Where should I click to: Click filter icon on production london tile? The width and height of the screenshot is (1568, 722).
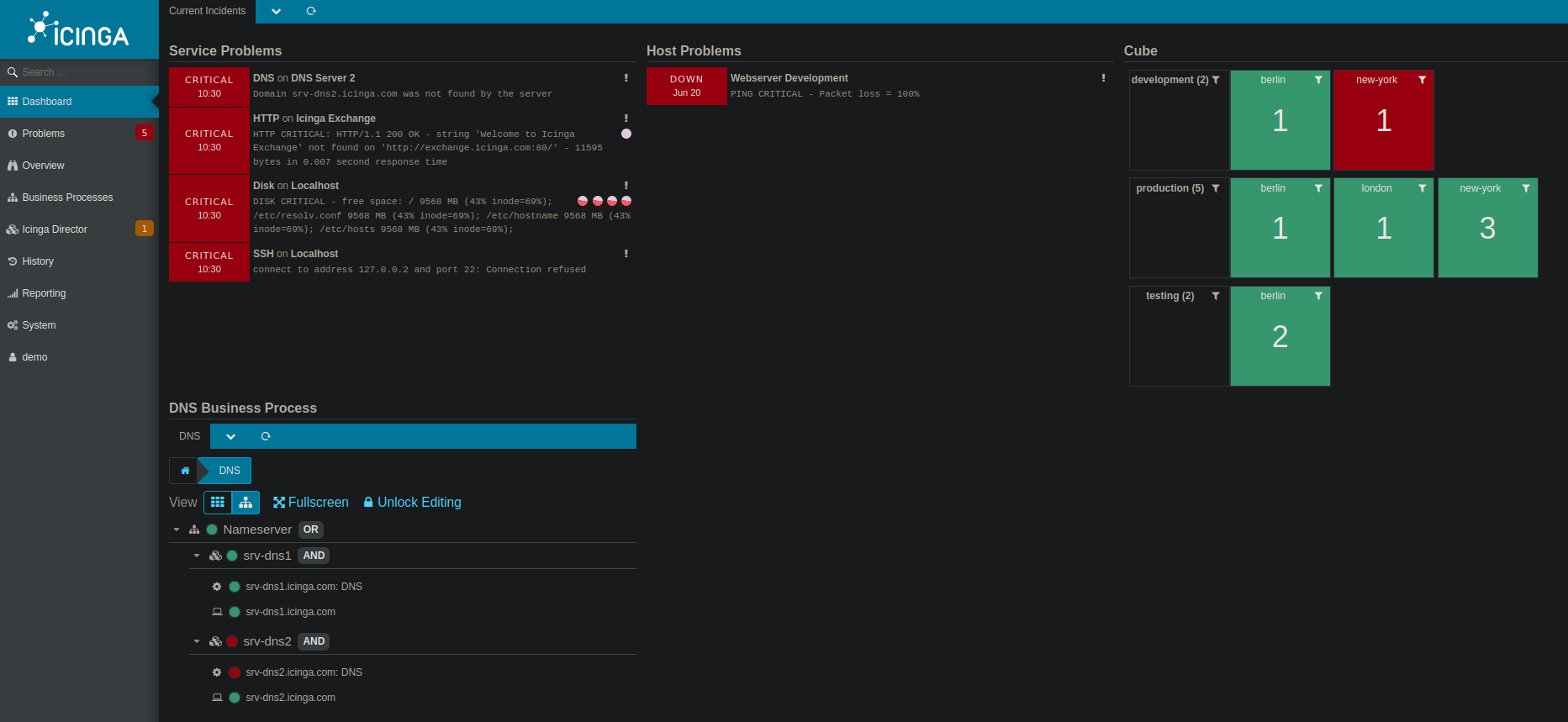[x=1422, y=188]
